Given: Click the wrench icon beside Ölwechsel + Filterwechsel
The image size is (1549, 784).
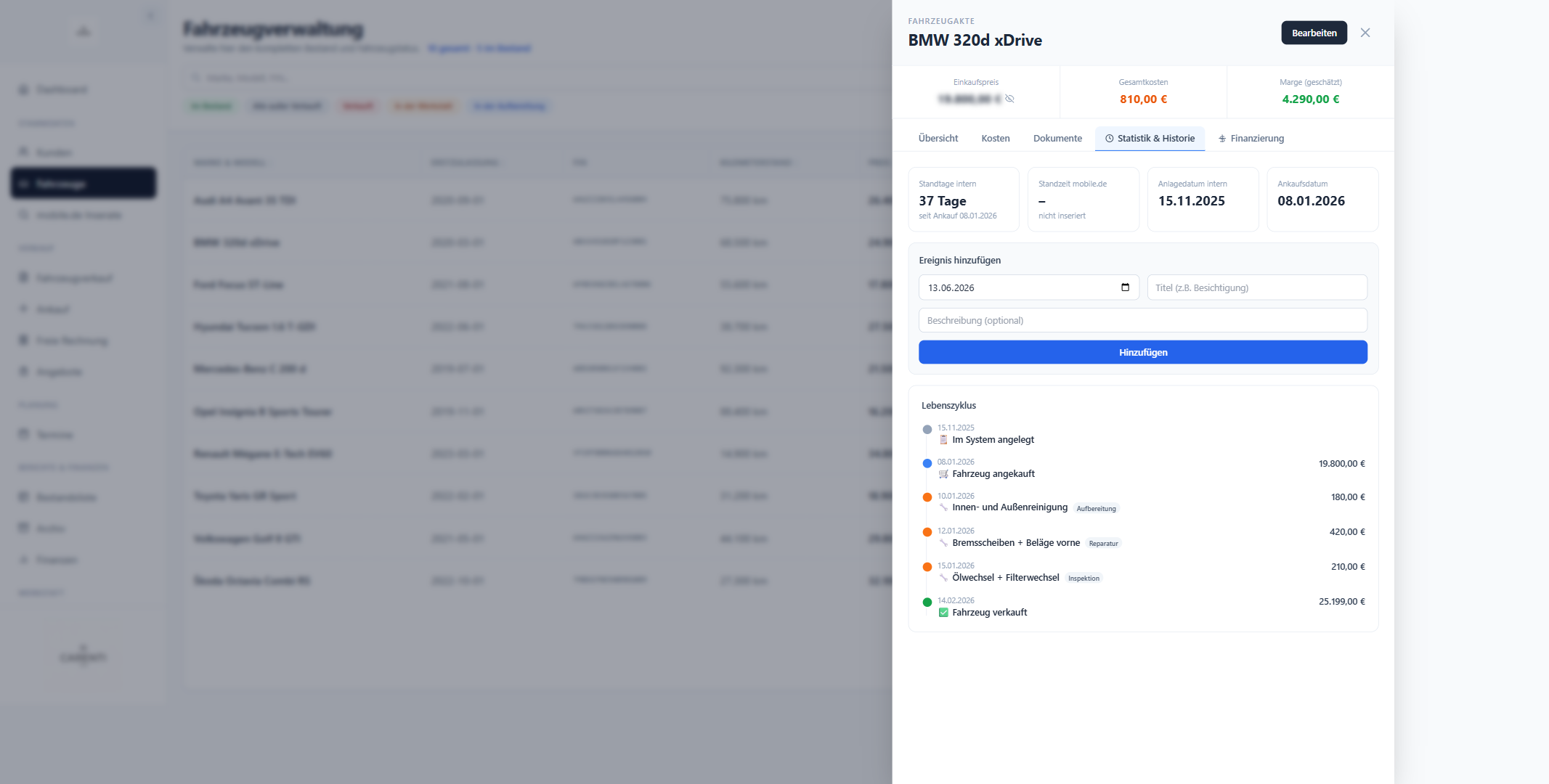Looking at the screenshot, I should pyautogui.click(x=943, y=578).
